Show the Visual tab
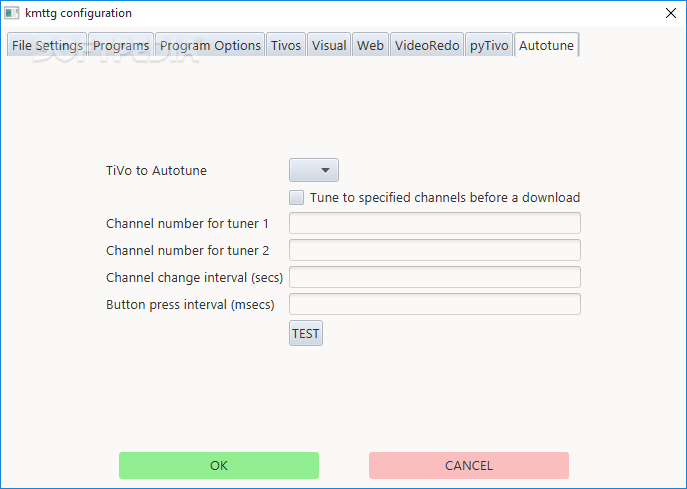 click(x=329, y=45)
